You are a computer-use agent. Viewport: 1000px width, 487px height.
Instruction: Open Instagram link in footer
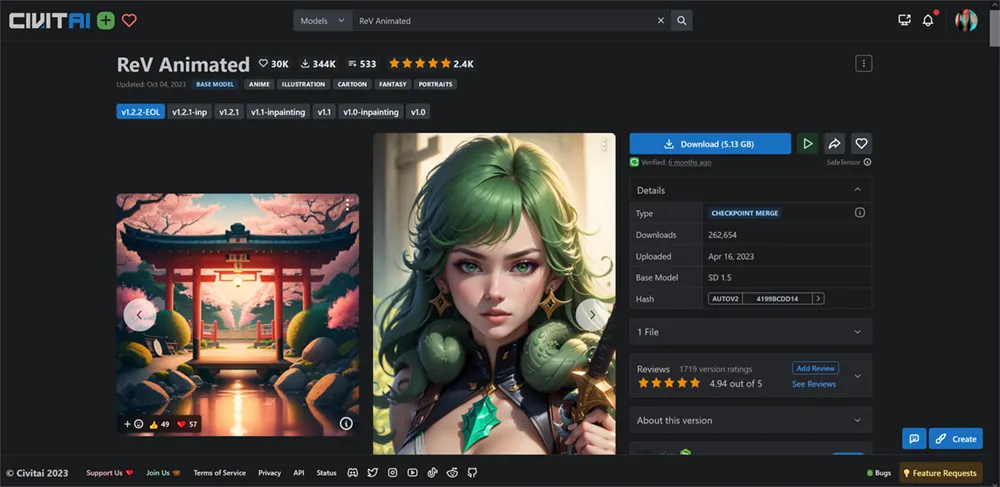pos(392,473)
